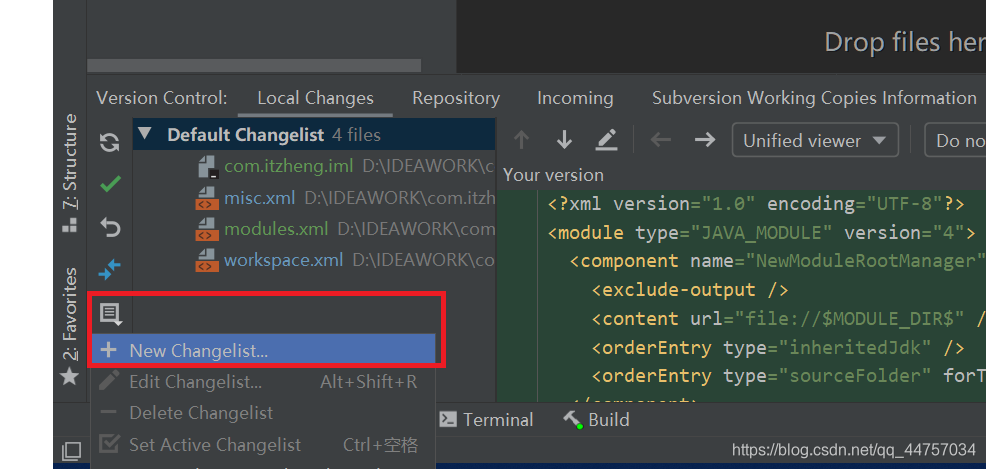The height and width of the screenshot is (469, 986).
Task: Click the modules.xml file type icon
Action: click(x=207, y=229)
